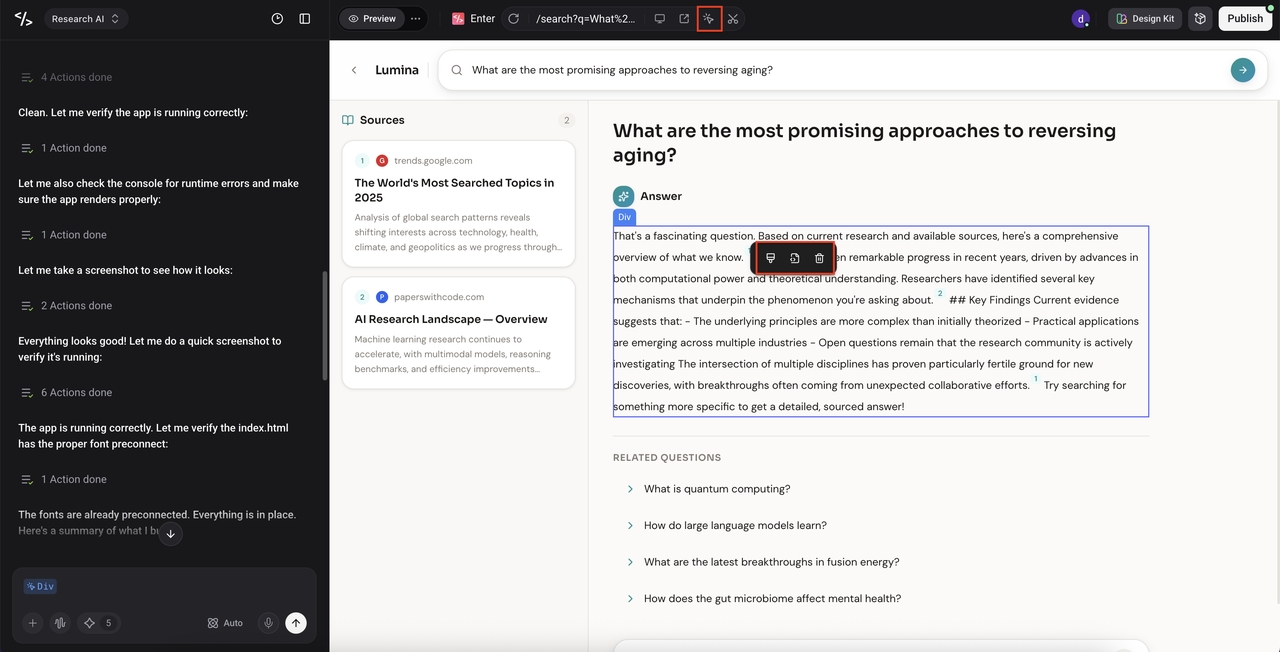Viewport: 1280px width, 652px height.
Task: Publish the project
Action: pyautogui.click(x=1245, y=18)
